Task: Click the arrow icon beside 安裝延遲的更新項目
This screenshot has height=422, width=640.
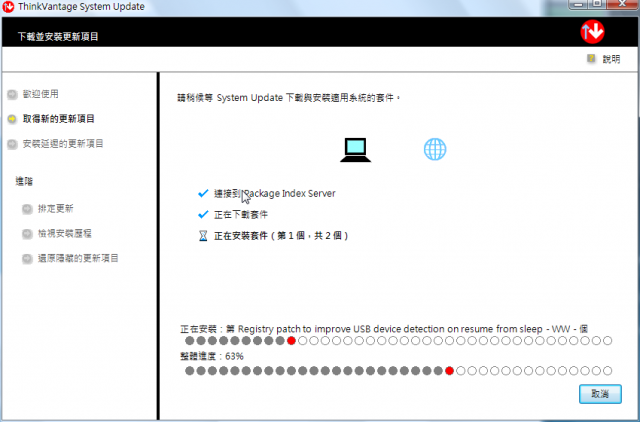Action: click(x=13, y=144)
